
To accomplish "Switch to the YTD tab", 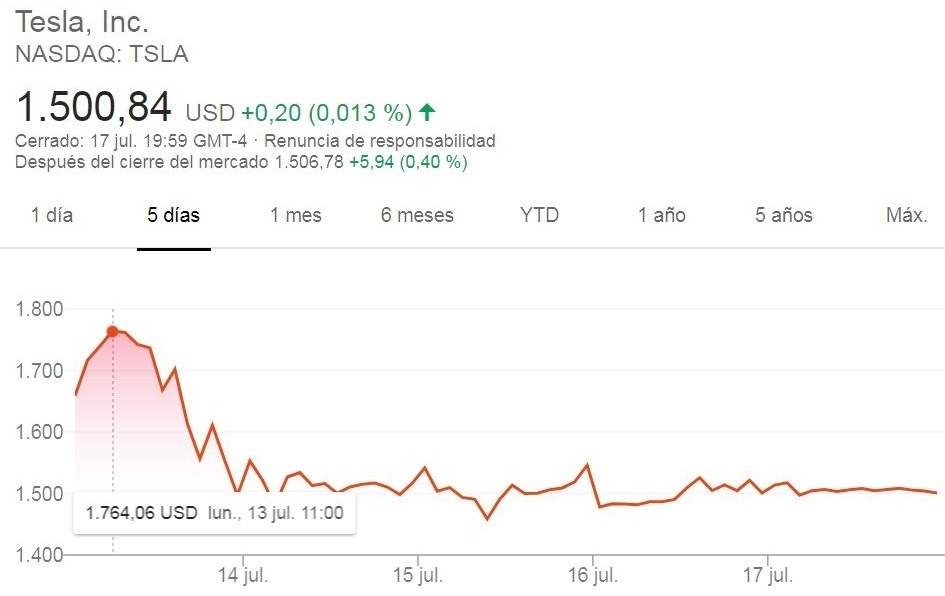I will [540, 215].
